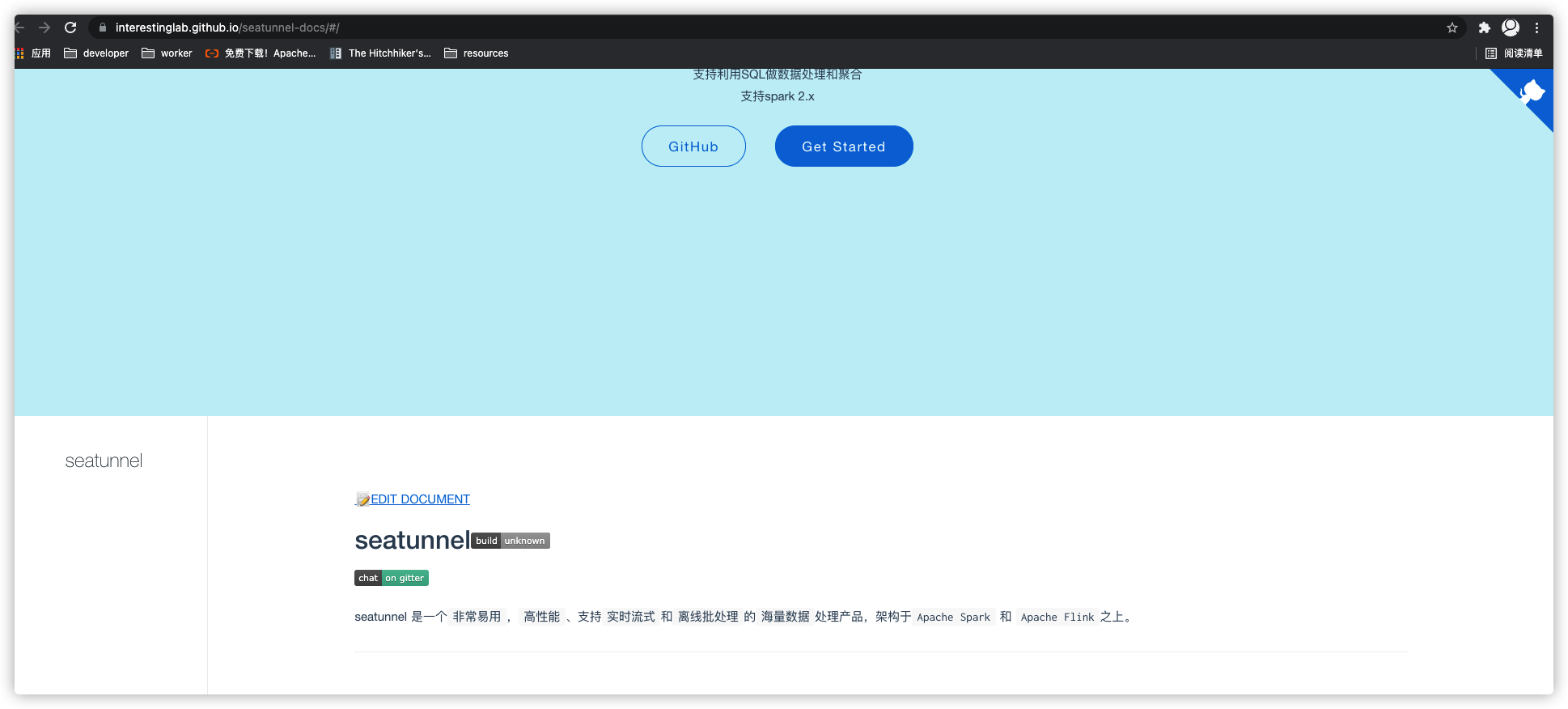Open the developer bookmarks folder
Viewport: 1568px width, 709px height.
96,53
